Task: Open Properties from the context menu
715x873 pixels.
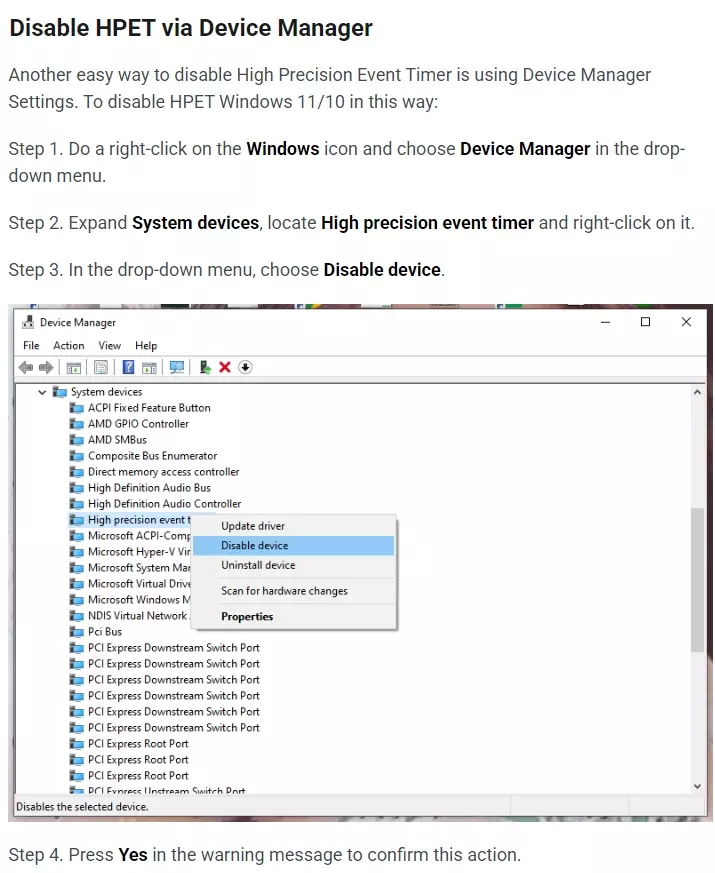Action: point(293,616)
